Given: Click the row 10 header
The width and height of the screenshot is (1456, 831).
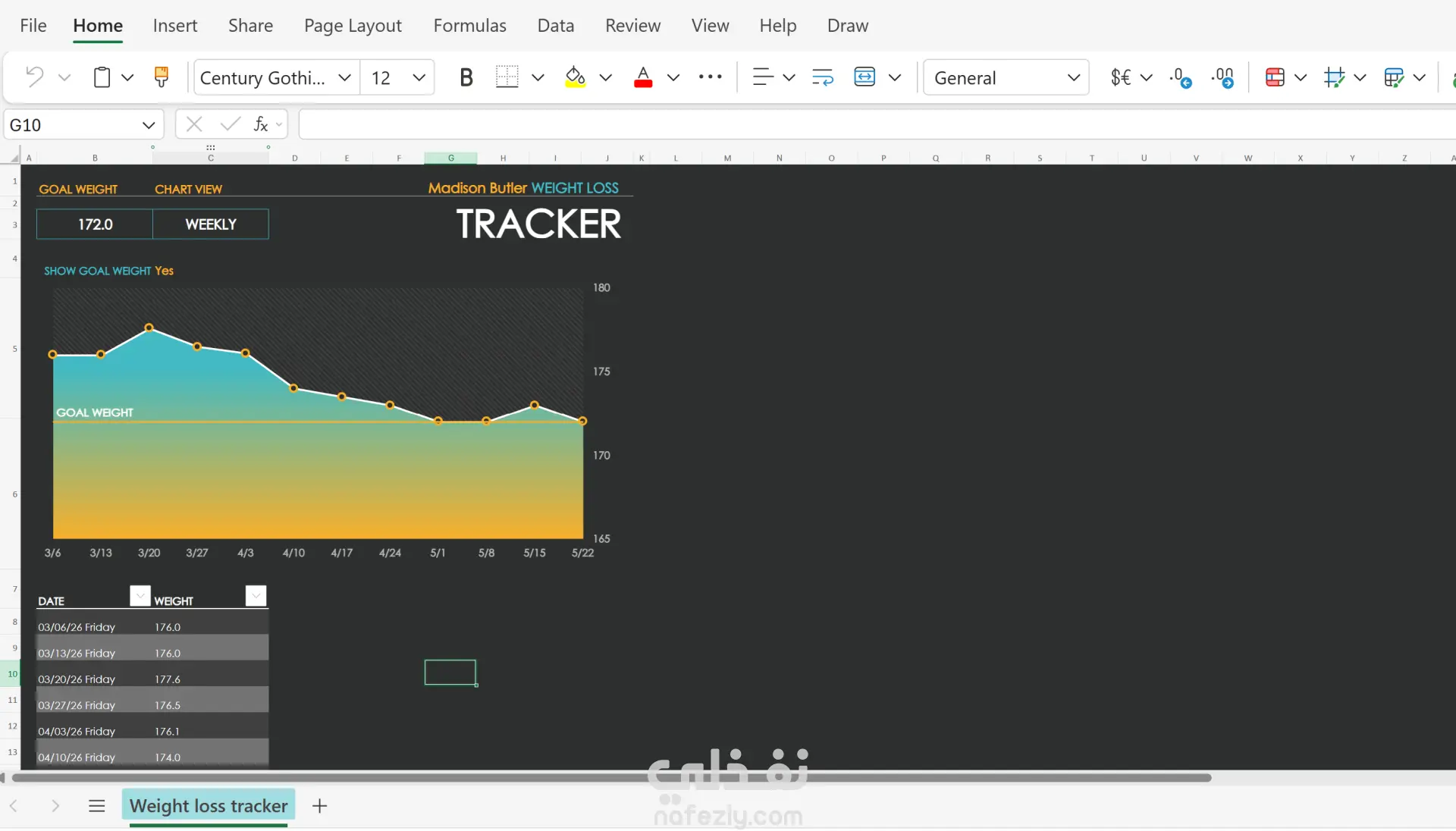Looking at the screenshot, I should pyautogui.click(x=11, y=673).
